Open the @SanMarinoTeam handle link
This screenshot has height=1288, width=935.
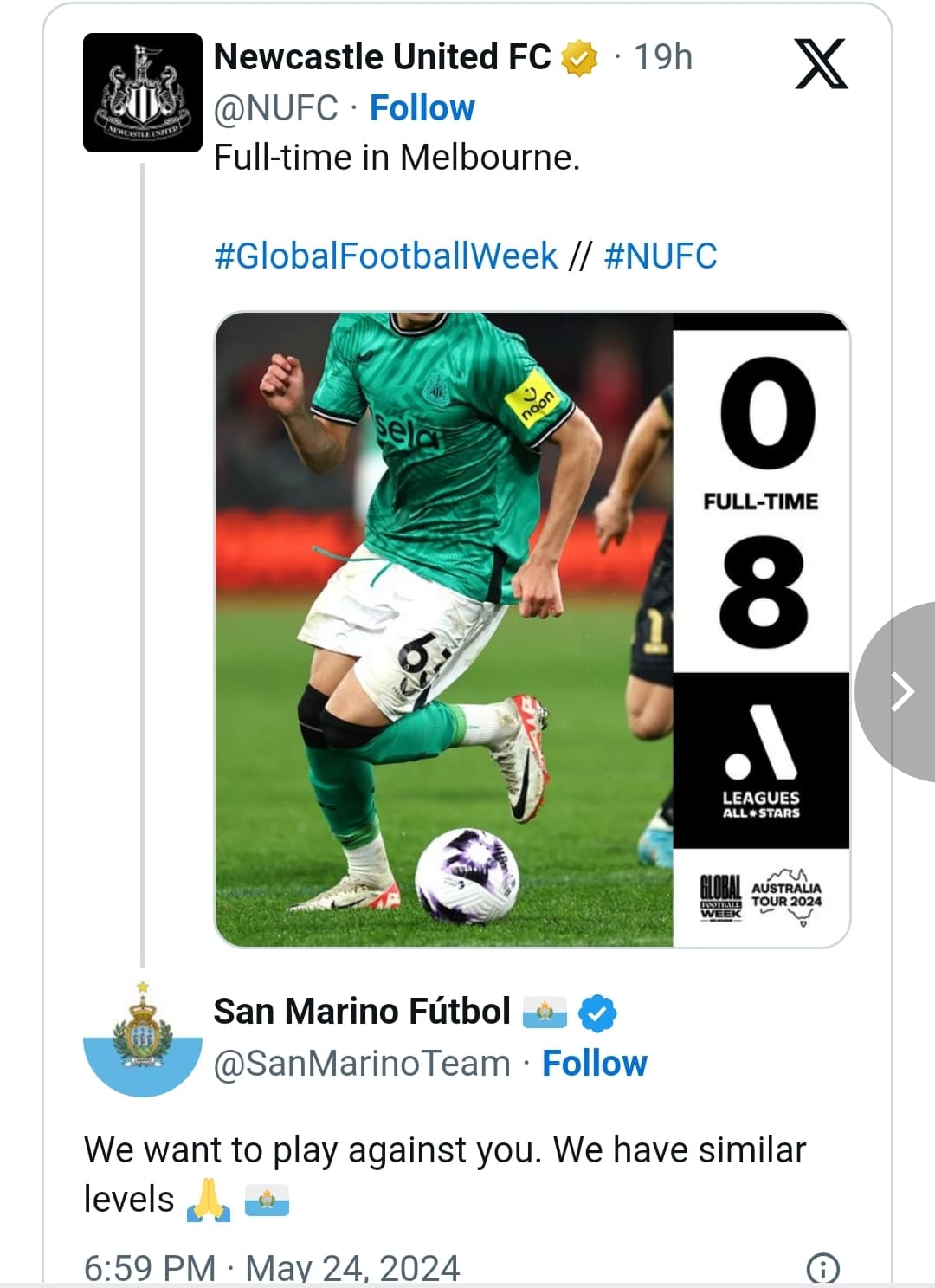pyautogui.click(x=362, y=1064)
